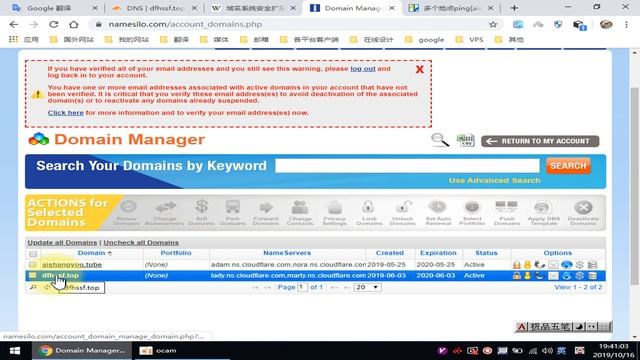Viewport: 640px width, 360px height.
Task: Click the lock icon in aishangyou.tube row
Action: [517, 265]
